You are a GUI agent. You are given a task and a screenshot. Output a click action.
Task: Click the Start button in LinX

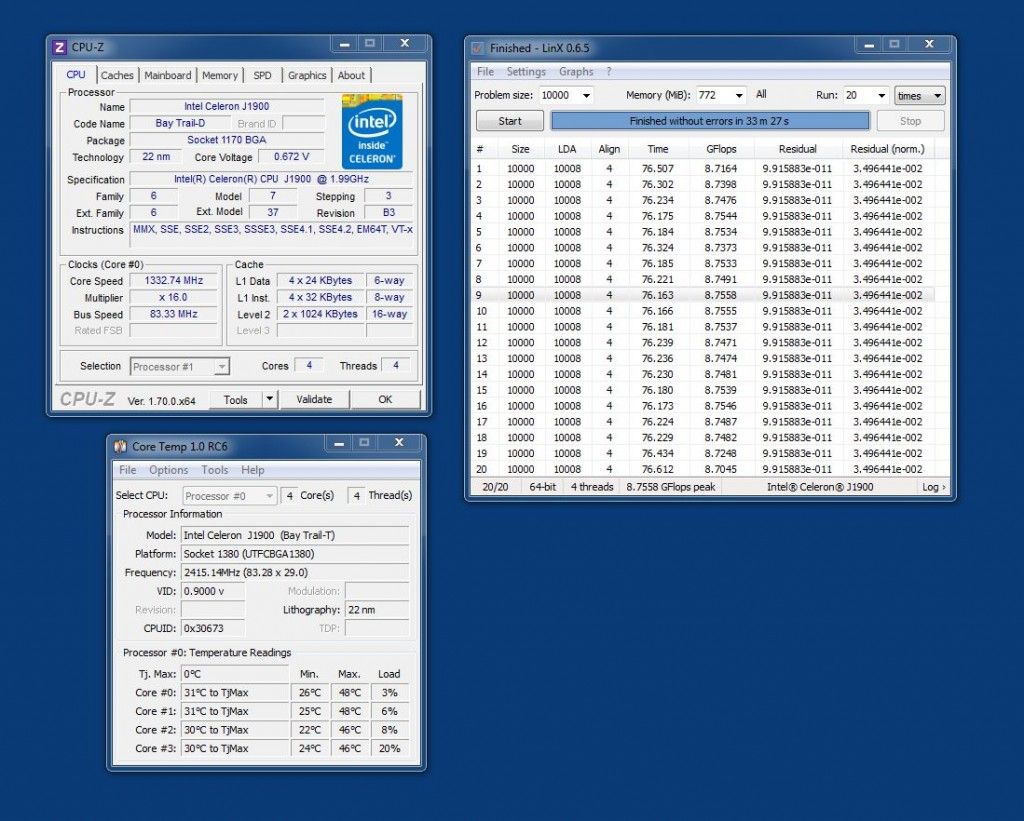coord(510,121)
